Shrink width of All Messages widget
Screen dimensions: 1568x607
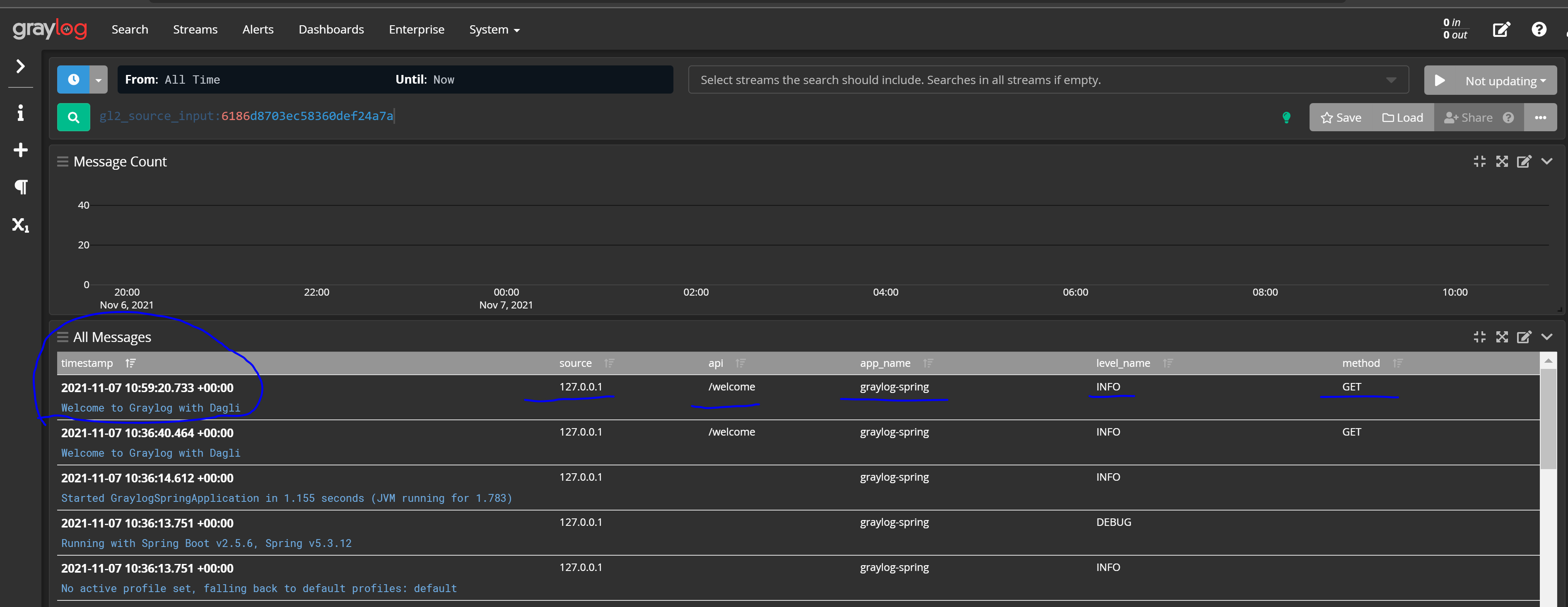click(x=1480, y=337)
